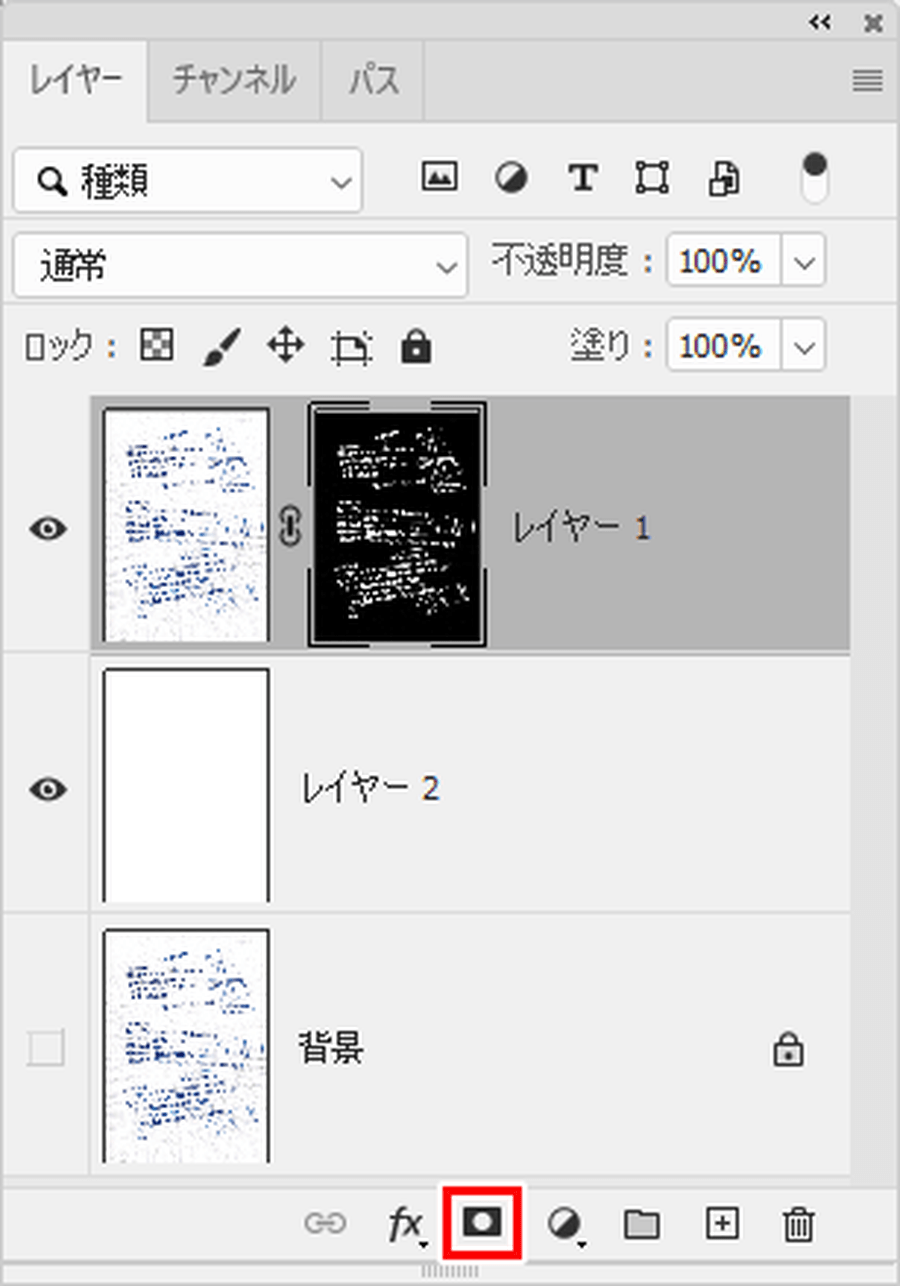This screenshot has height=1286, width=900.
Task: Filter for type layers T icon
Action: coord(582,178)
